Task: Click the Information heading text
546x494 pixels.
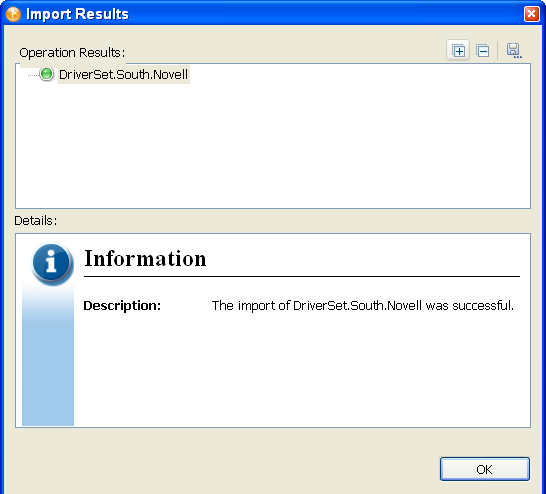Action: click(145, 259)
